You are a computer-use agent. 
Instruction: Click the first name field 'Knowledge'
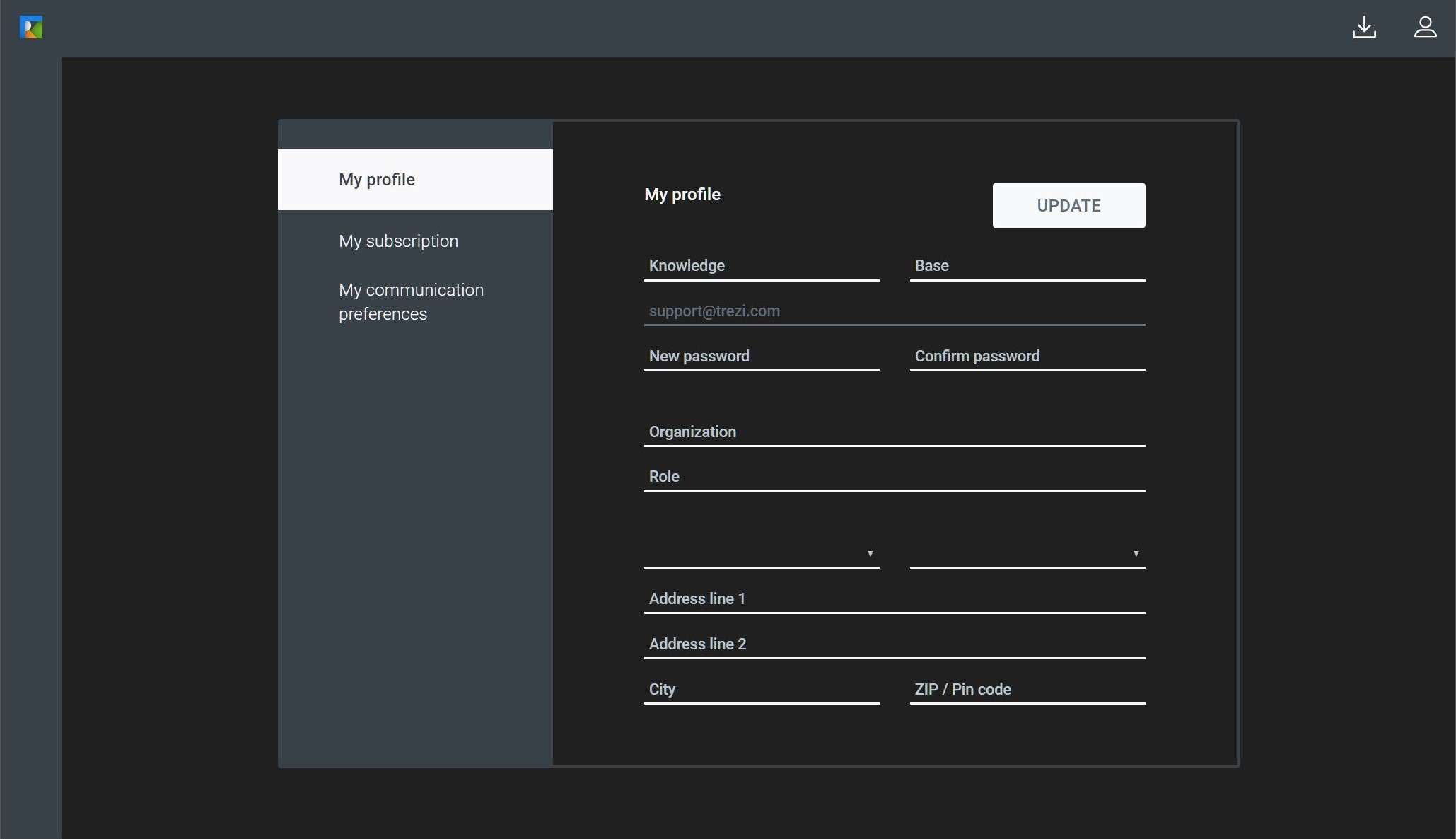[761, 266]
